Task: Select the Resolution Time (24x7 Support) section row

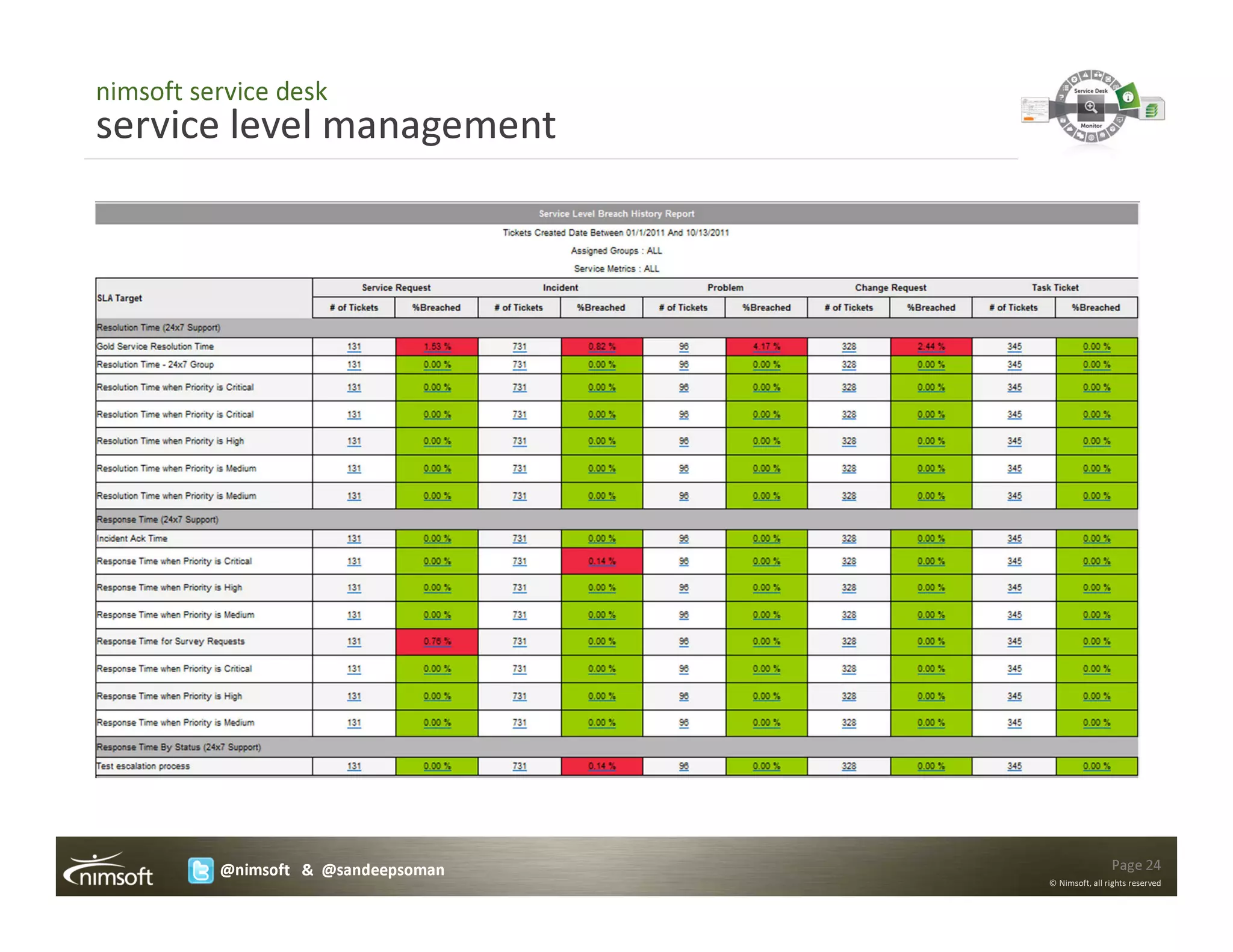Action: (616, 327)
